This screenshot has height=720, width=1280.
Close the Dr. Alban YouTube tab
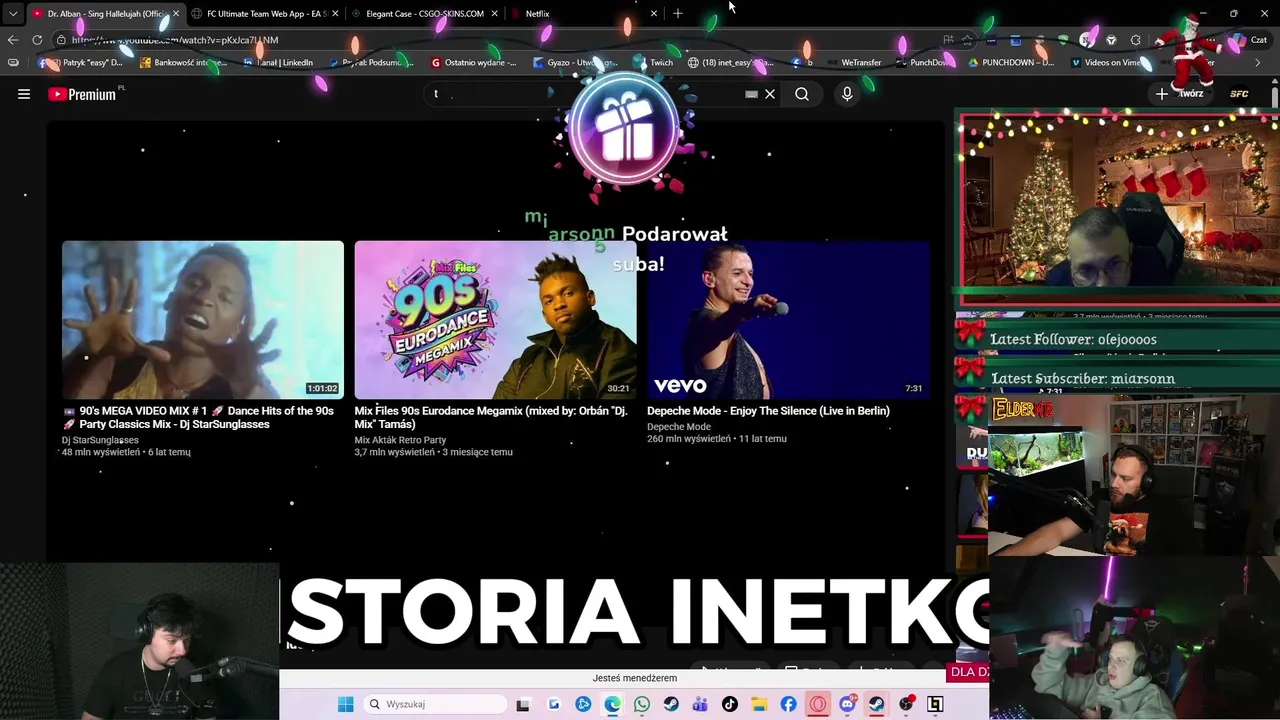tap(176, 13)
